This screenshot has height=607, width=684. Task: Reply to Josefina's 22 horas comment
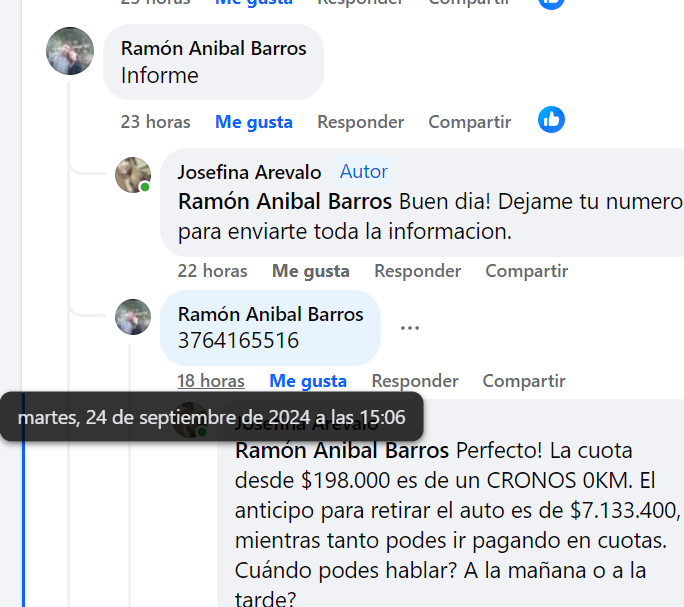[417, 271]
